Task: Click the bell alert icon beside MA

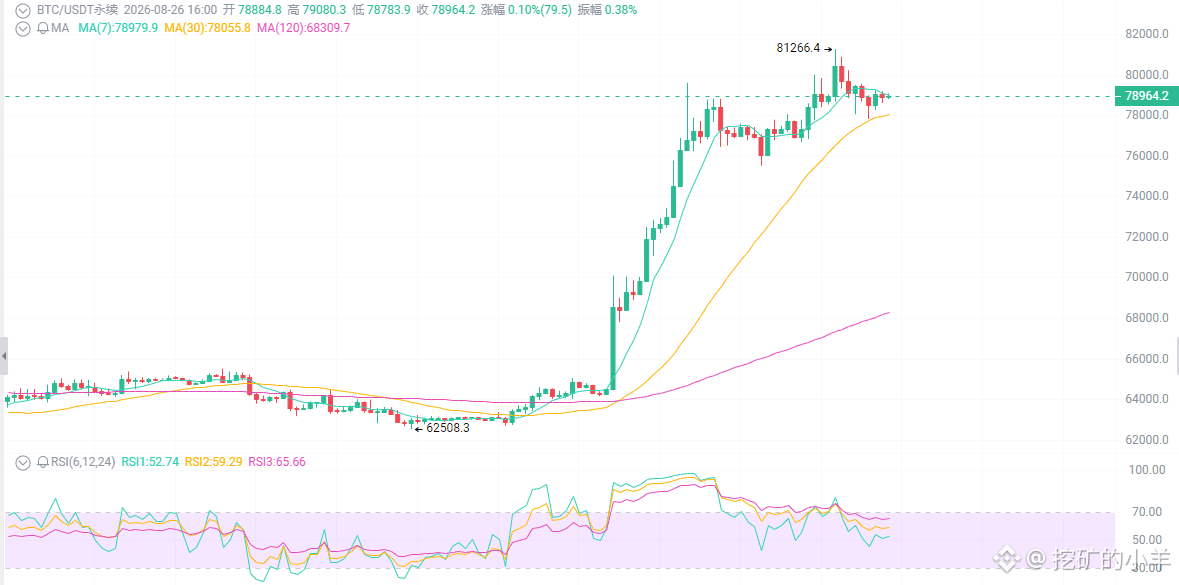Action: click(x=43, y=28)
